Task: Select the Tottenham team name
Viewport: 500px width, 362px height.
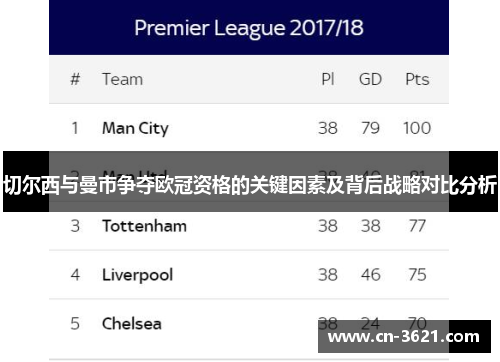Action: (x=144, y=226)
